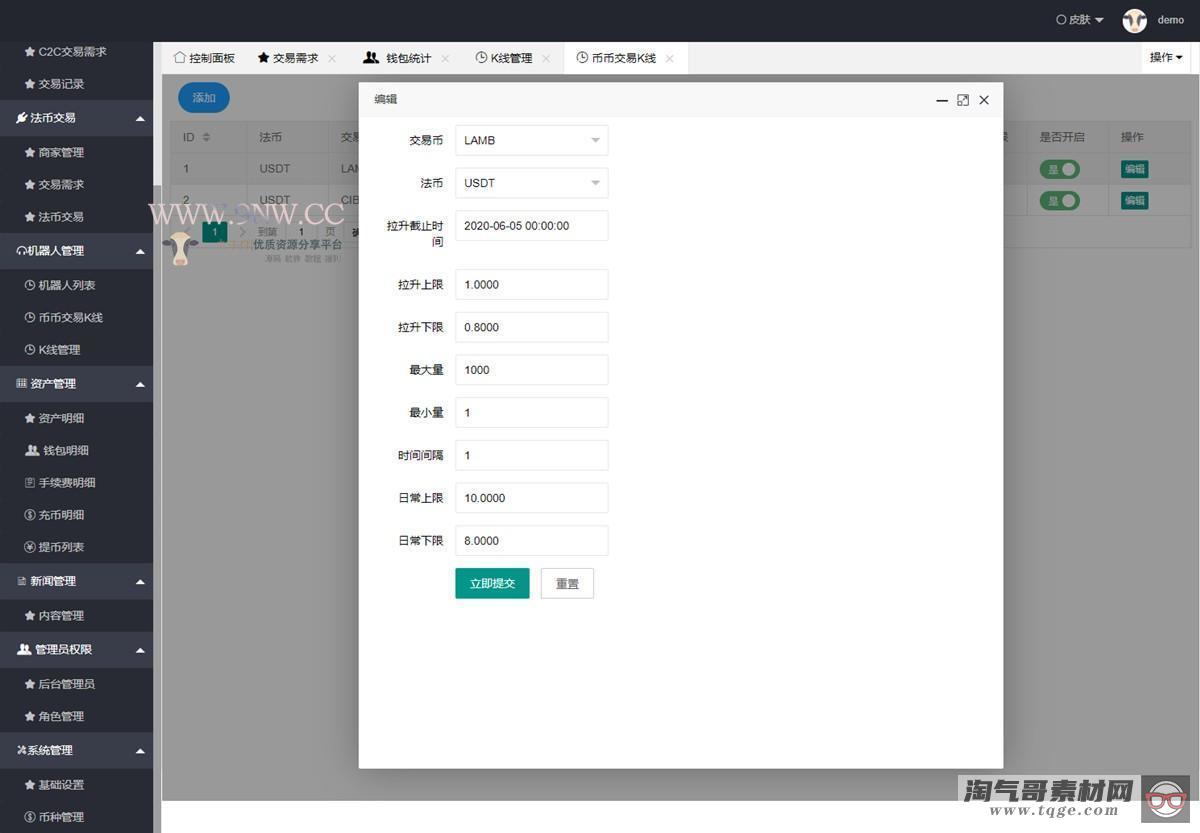Screen dimensions: 1200x833
Task: Click the 立即提交 submit button
Action: 492,583
